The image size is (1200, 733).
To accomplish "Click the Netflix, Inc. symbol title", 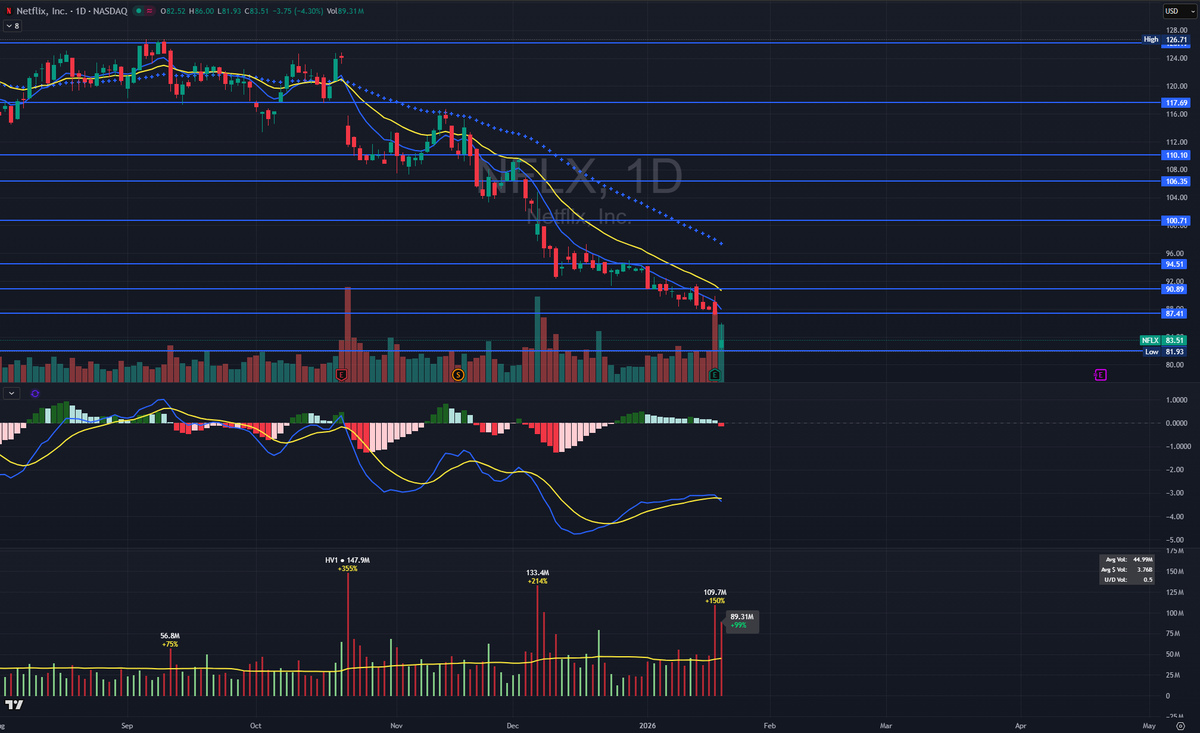I will tap(44, 10).
